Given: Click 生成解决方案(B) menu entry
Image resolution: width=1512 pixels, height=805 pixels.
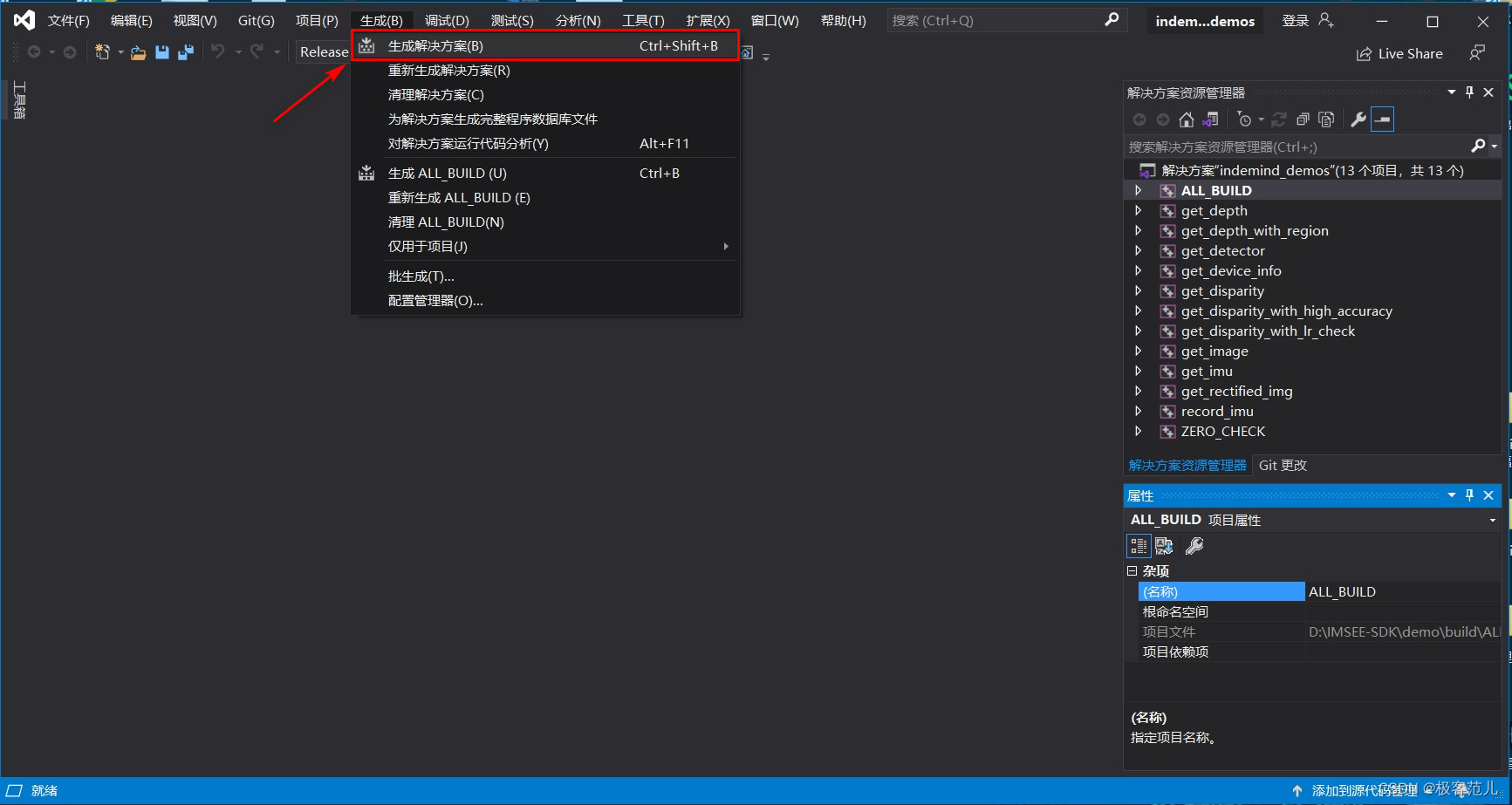Looking at the screenshot, I should (x=545, y=46).
